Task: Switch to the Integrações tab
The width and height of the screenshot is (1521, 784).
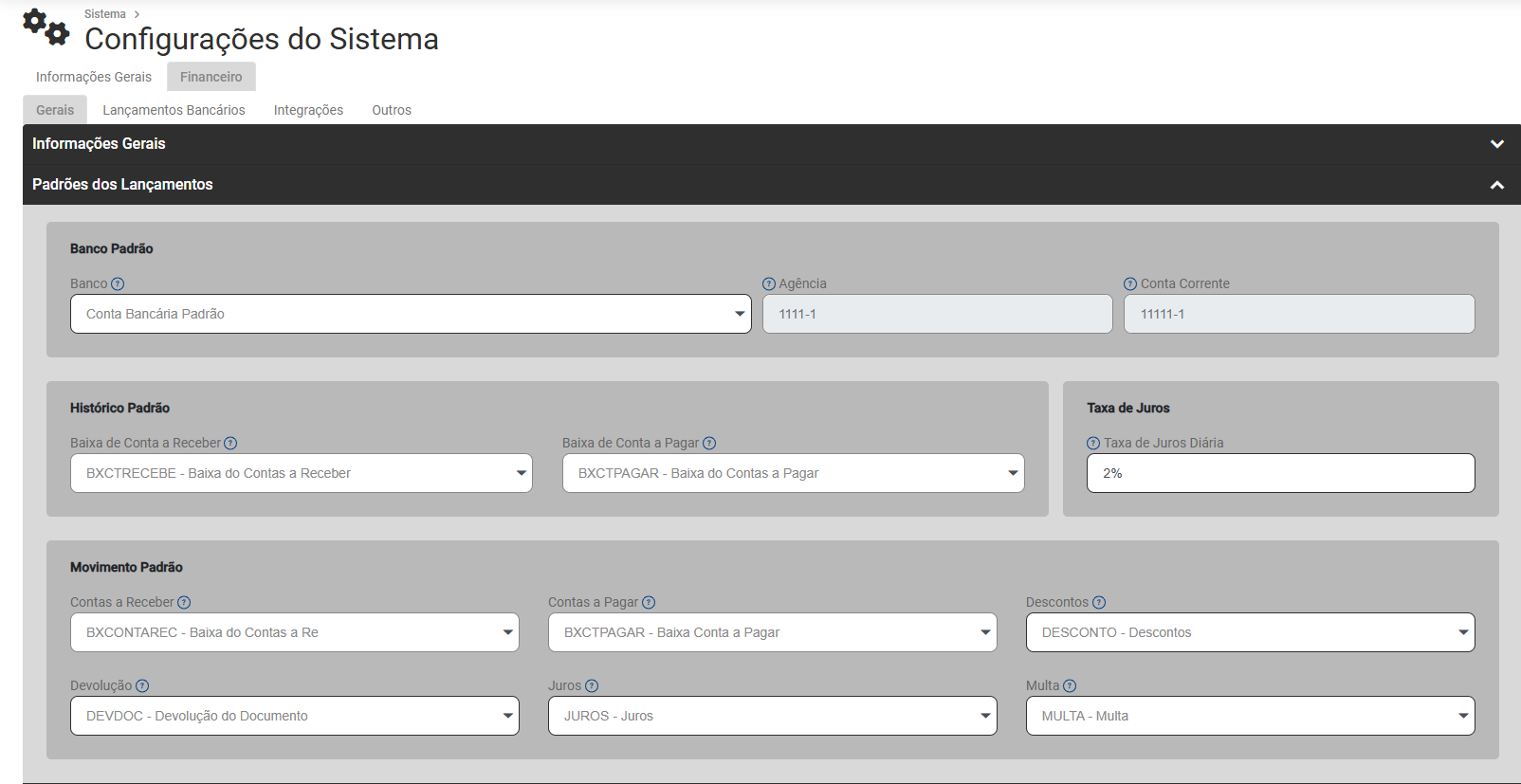Action: [308, 110]
